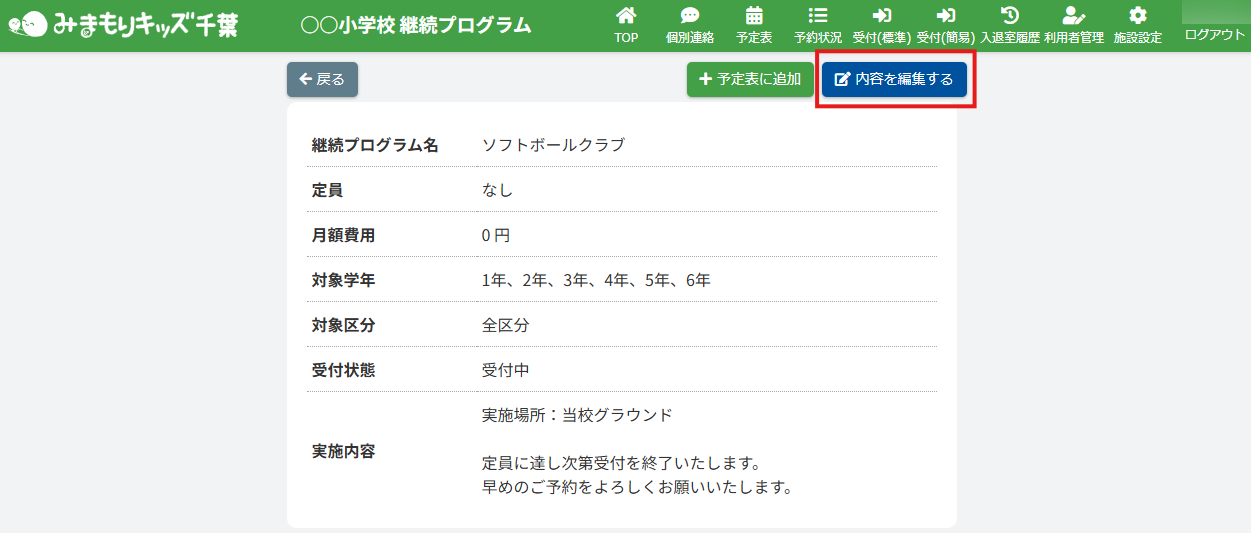Screen dimensions: 1251x533
Task: Click the grade list 1年、2年、3年 value
Action: click(596, 281)
